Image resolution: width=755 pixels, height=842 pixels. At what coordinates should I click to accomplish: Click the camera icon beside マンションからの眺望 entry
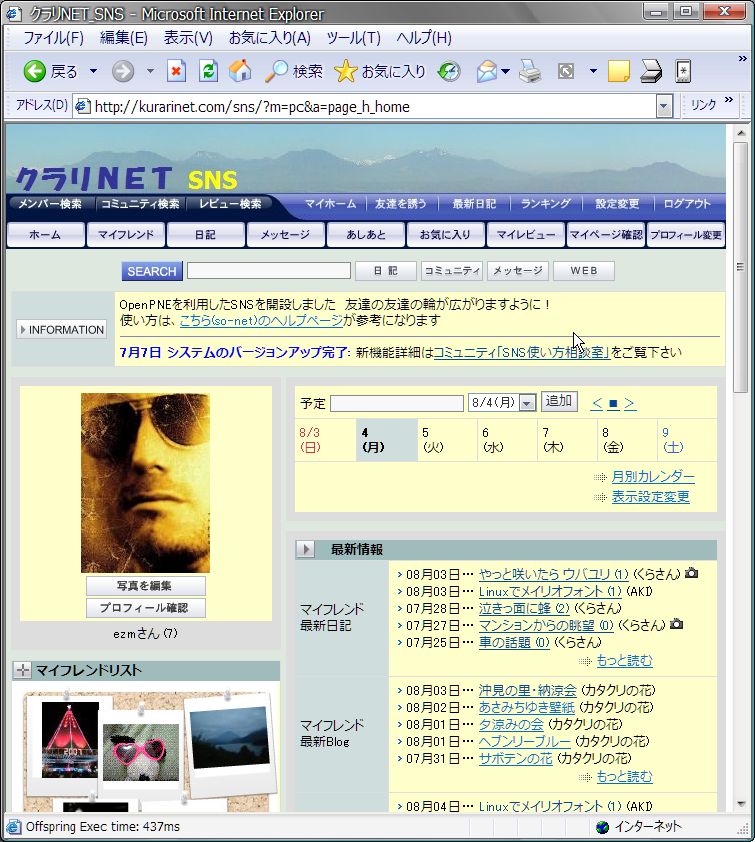[x=677, y=625]
